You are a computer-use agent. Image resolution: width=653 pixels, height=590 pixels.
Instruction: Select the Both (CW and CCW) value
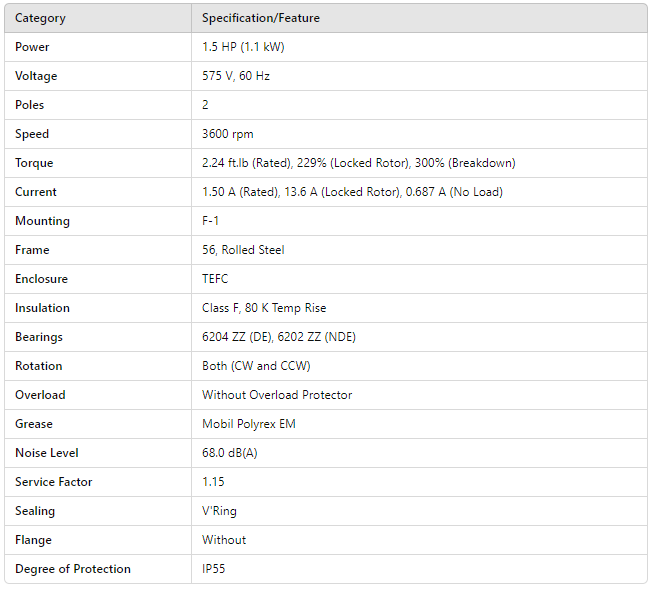[x=256, y=366]
